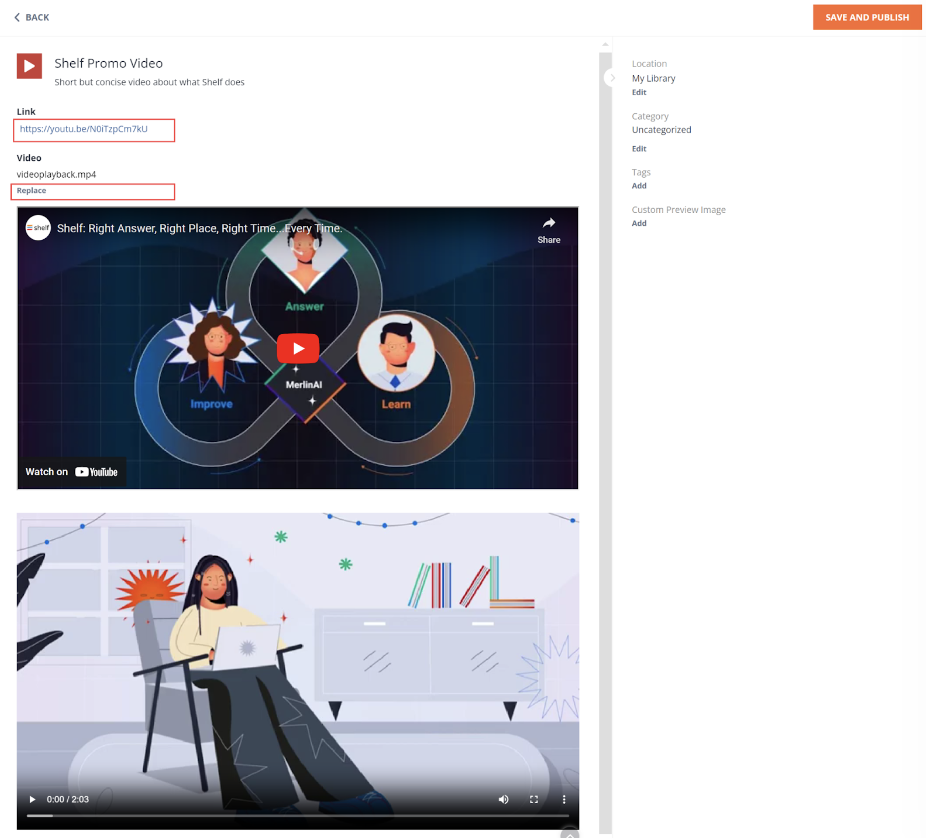Click the Uncategorized category text

coord(661,130)
